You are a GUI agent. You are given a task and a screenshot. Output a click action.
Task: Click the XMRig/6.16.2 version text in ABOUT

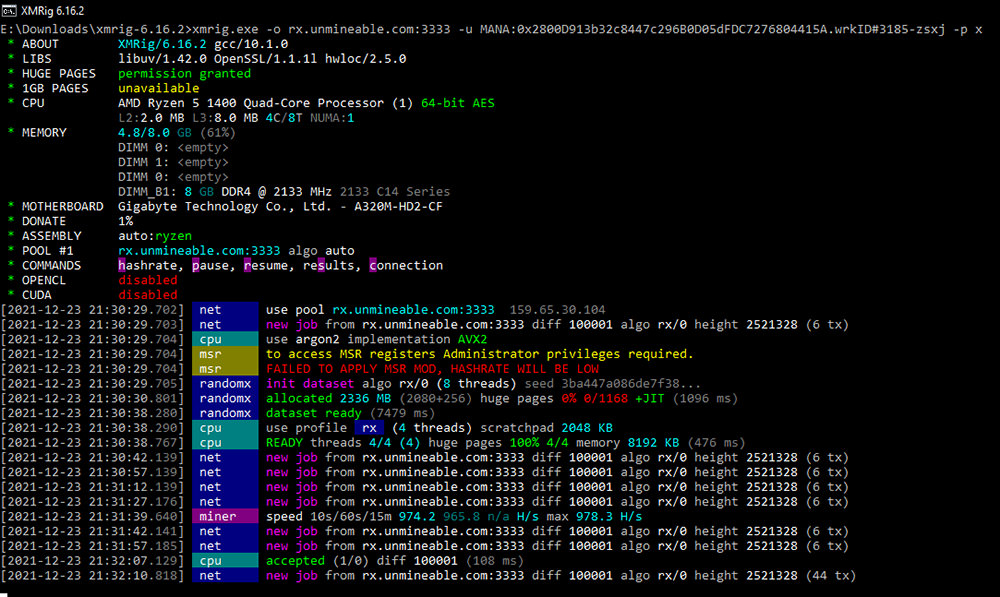click(x=162, y=44)
